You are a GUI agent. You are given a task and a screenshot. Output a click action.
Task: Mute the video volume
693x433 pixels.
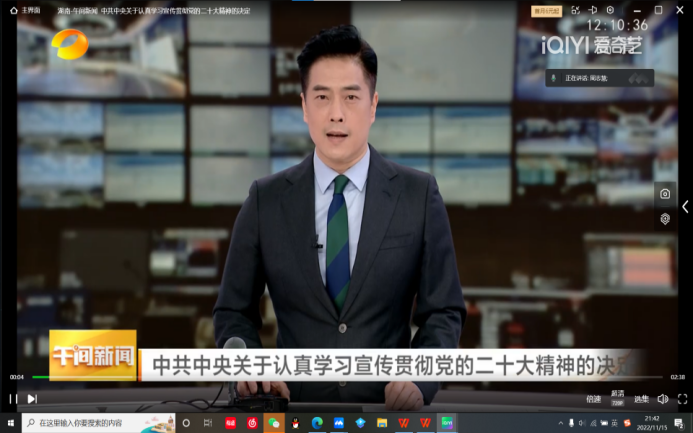[662, 398]
